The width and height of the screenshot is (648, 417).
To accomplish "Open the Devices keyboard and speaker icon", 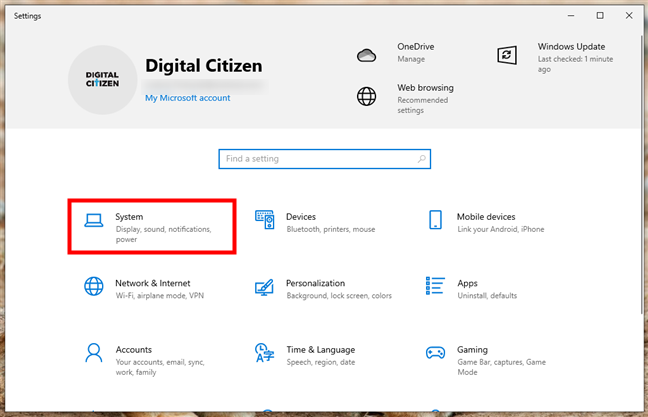I will pyautogui.click(x=264, y=219).
